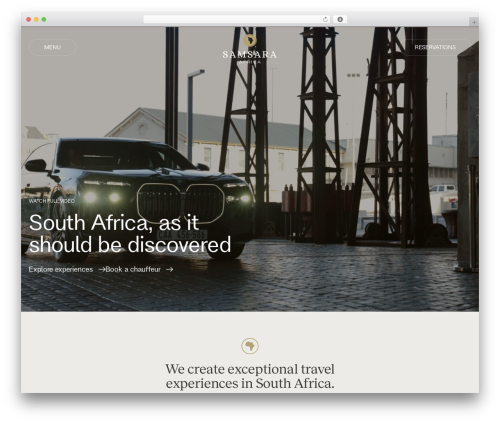The width and height of the screenshot is (500, 423).
Task: Open the RESERVATIONS button
Action: (435, 47)
